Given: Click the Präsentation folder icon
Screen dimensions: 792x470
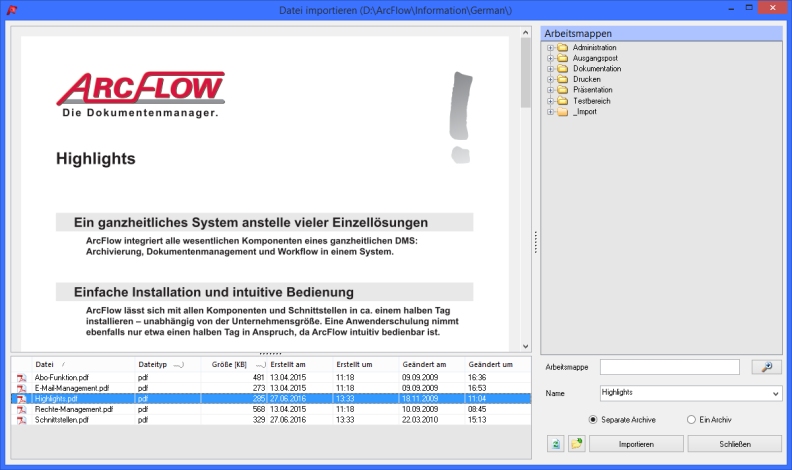Looking at the screenshot, I should coord(563,90).
